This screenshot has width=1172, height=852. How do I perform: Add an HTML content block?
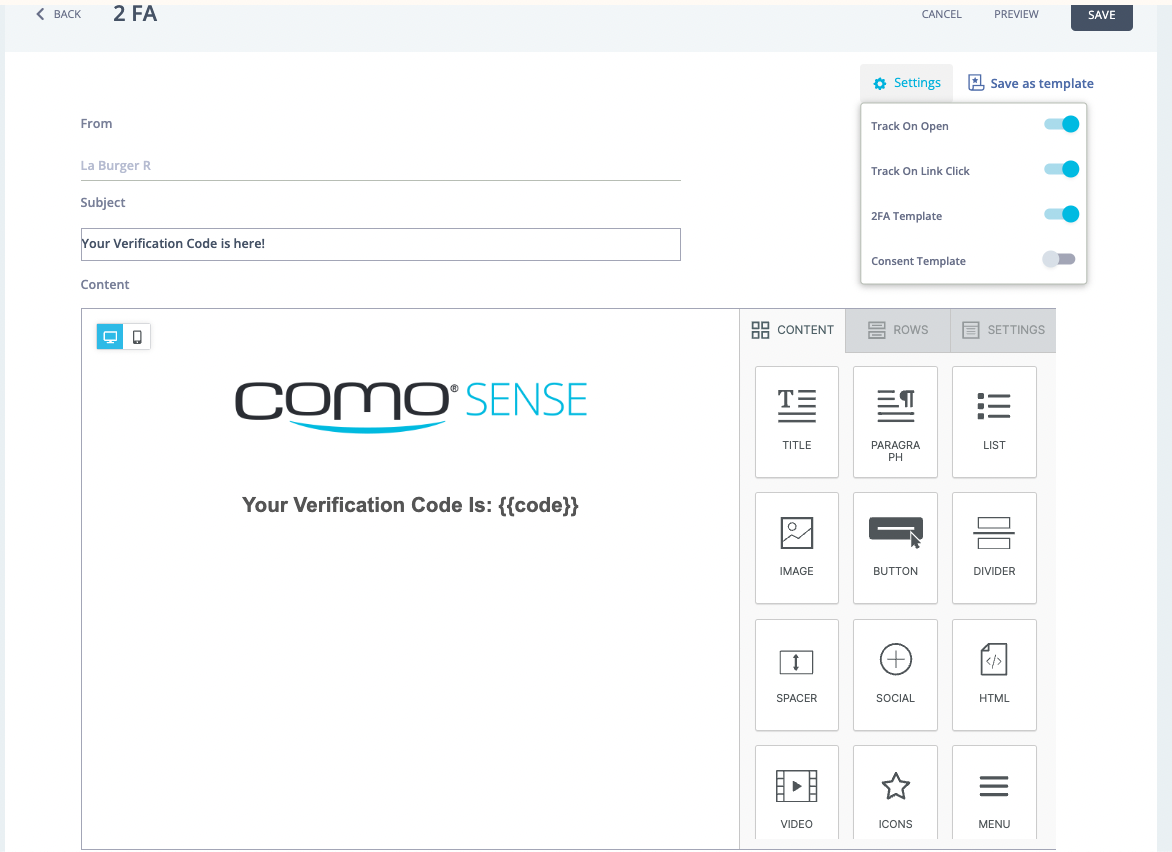tap(994, 675)
